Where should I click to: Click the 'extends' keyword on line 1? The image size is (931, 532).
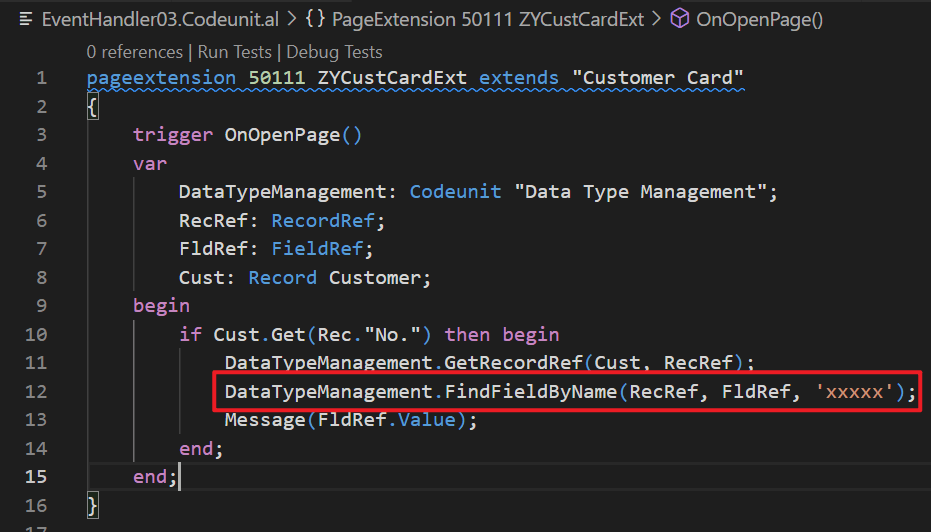point(519,78)
